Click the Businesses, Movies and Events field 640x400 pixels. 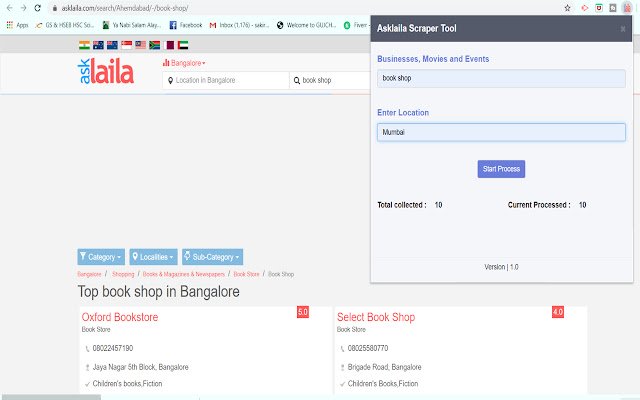point(501,78)
